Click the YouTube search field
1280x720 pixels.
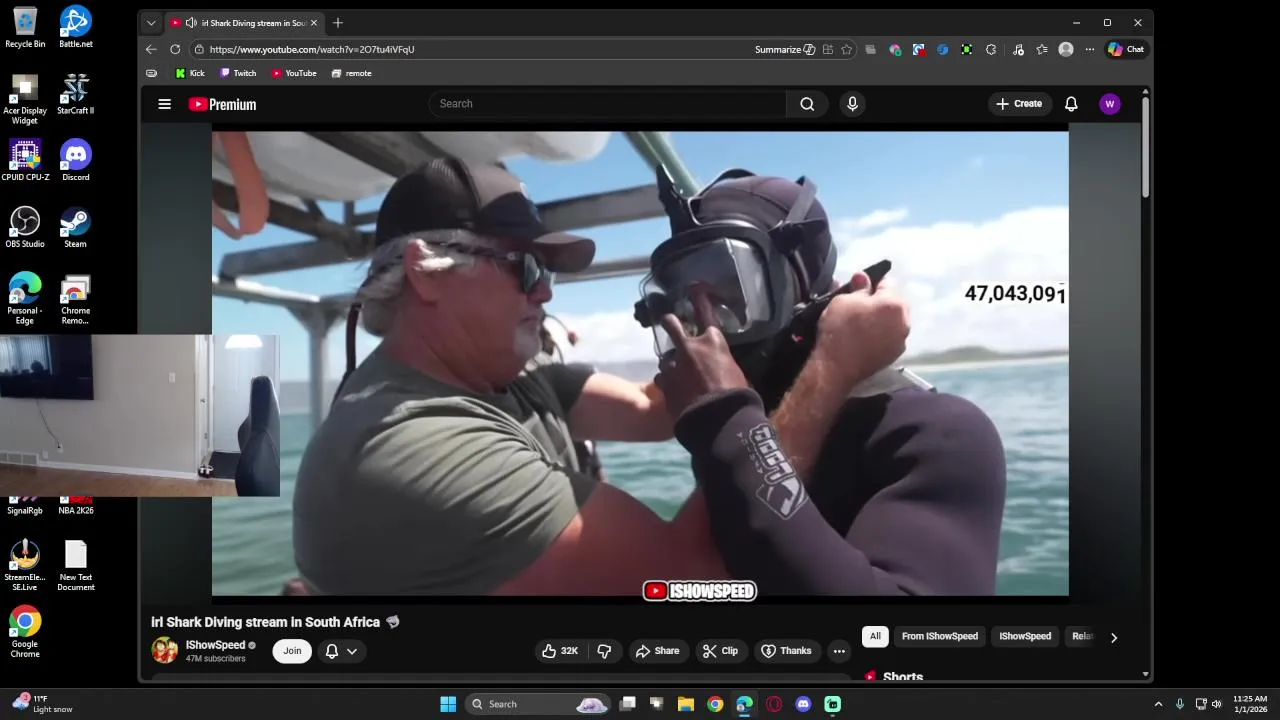click(x=608, y=104)
